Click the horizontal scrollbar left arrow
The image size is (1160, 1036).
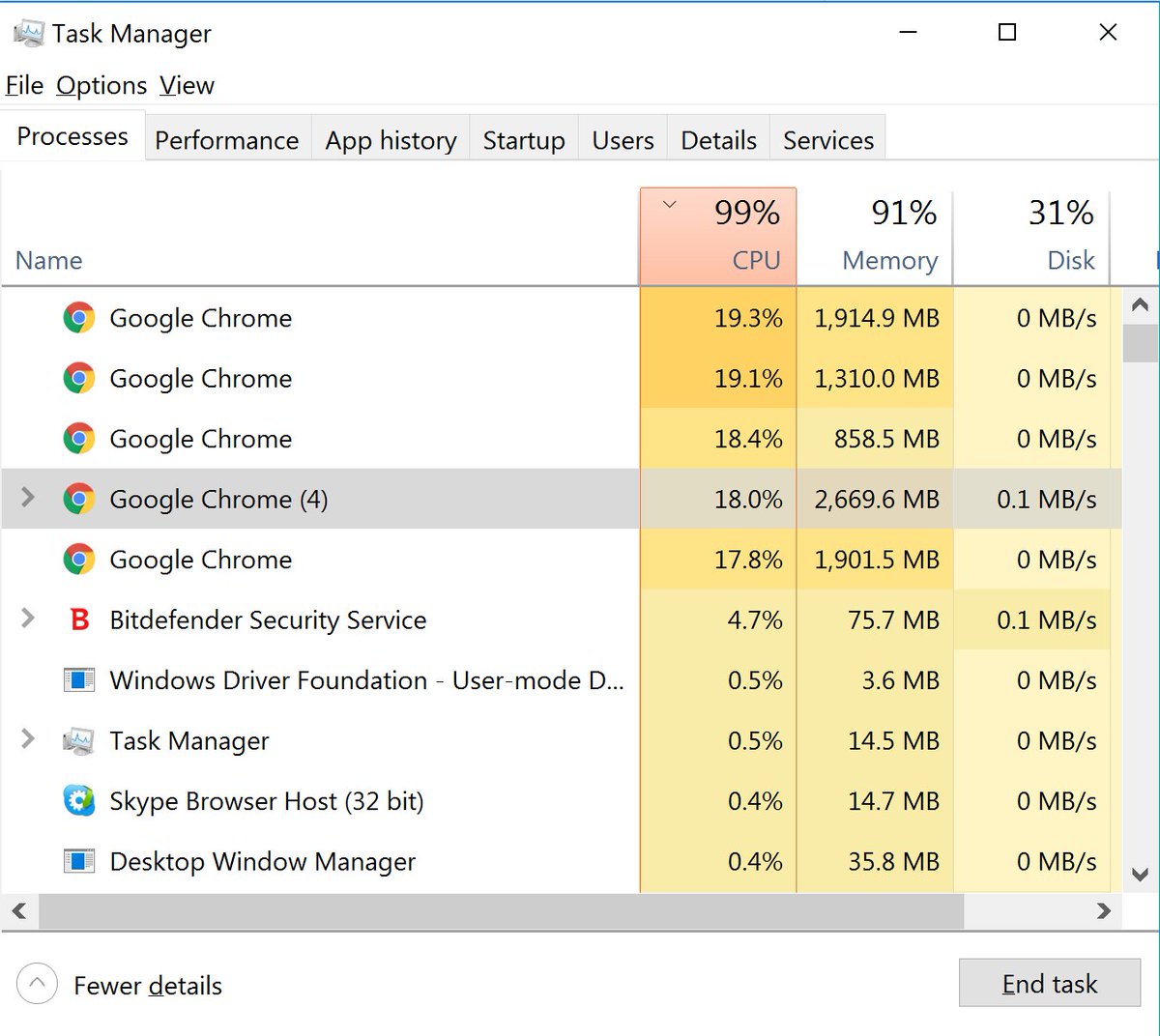point(19,910)
